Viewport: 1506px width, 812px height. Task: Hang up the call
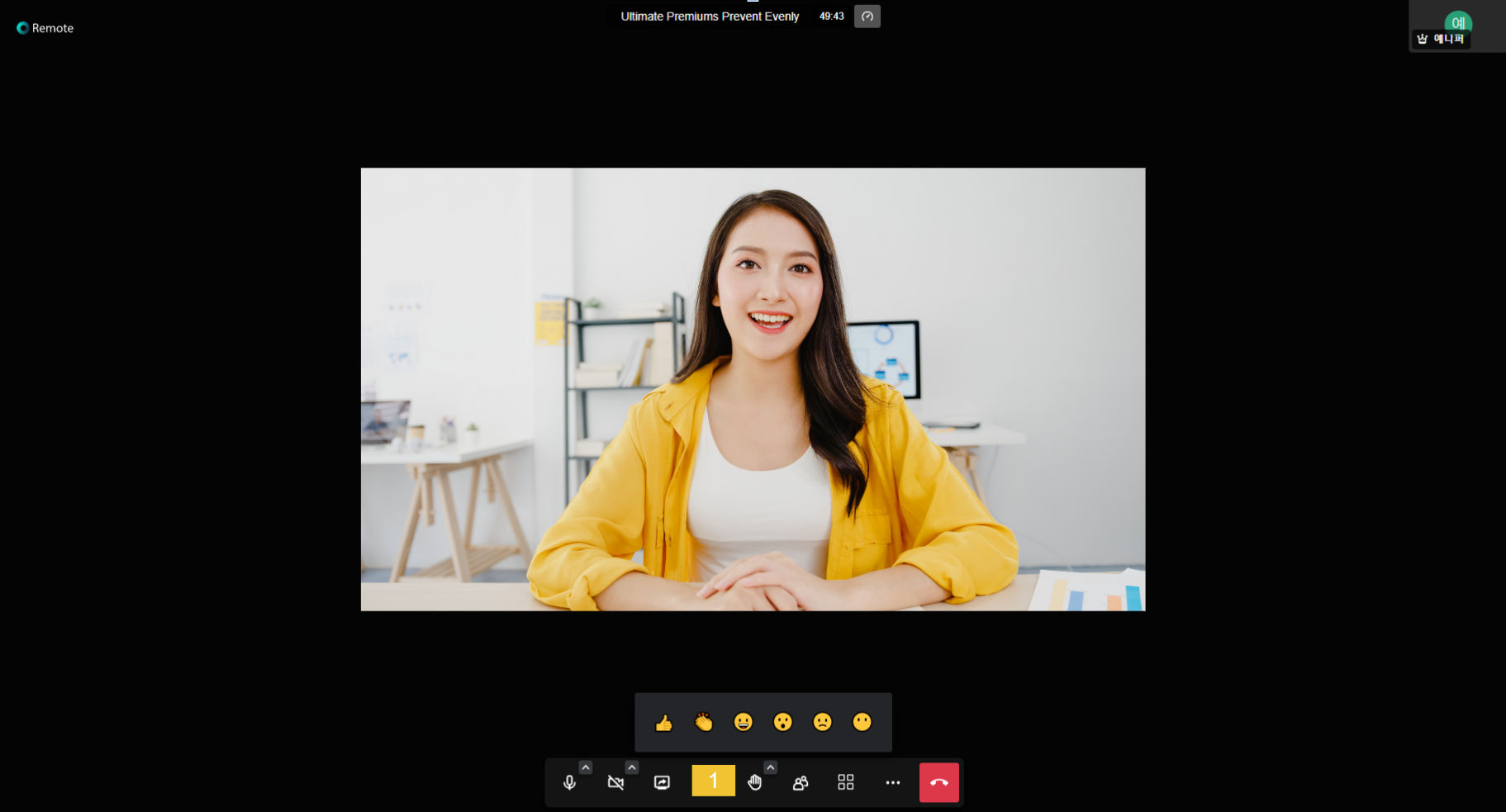coord(939,782)
